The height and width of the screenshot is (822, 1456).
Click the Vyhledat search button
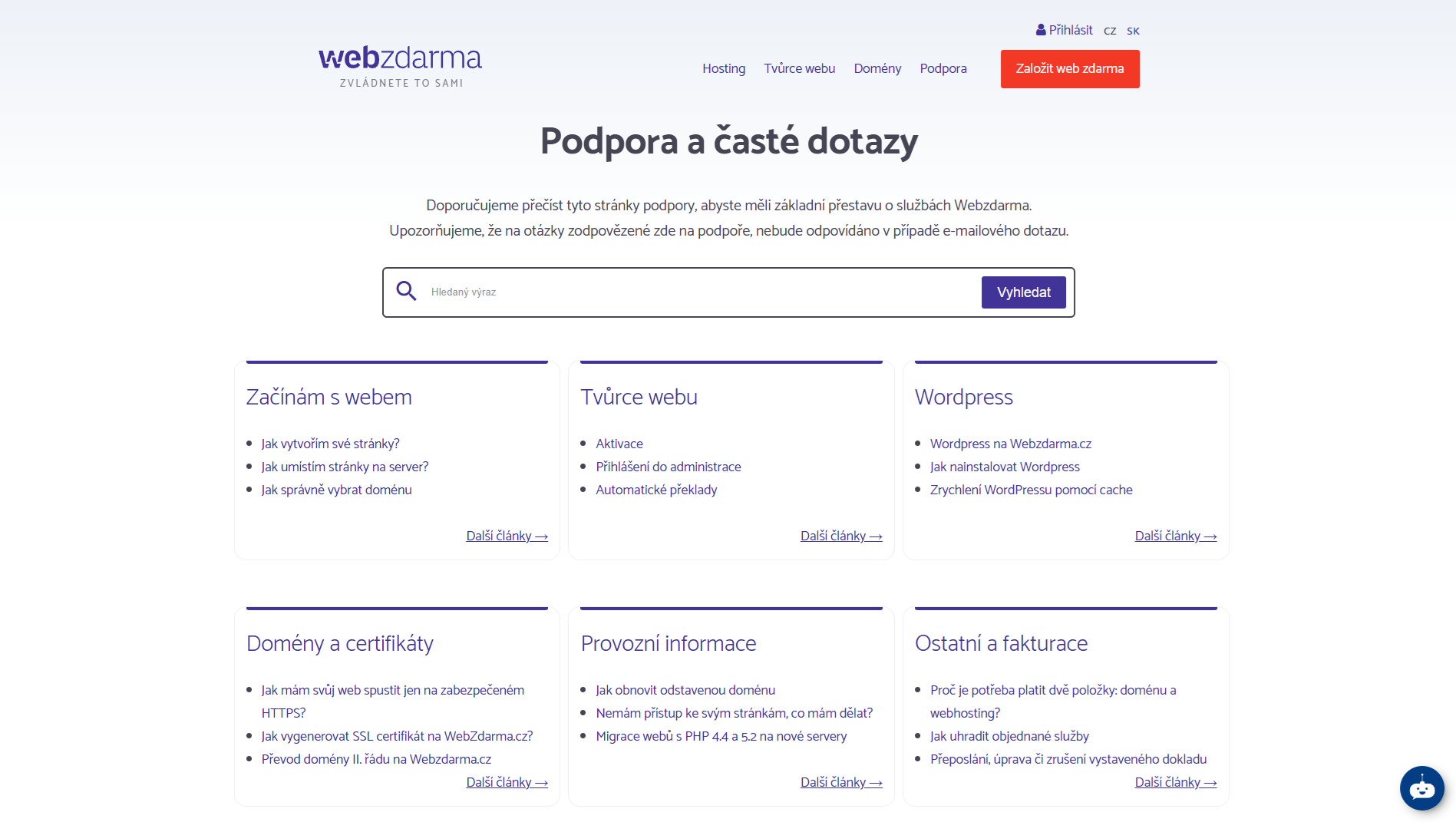click(1024, 292)
